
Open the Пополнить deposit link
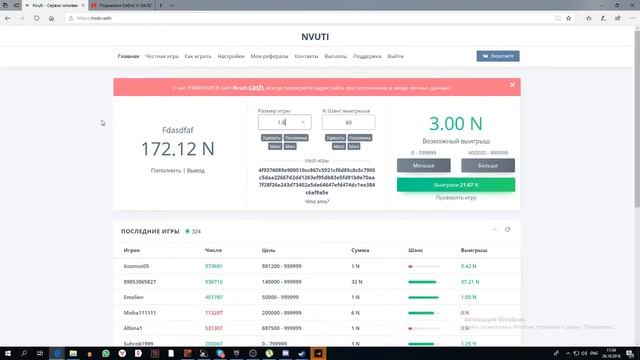click(x=166, y=171)
